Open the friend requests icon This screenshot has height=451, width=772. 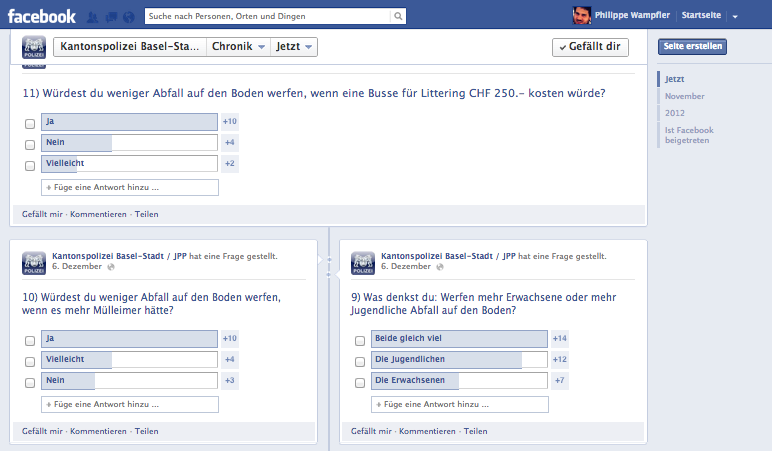[93, 17]
